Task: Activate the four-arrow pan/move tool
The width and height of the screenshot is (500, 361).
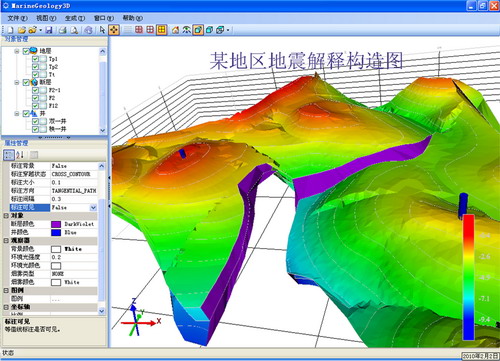Action: [x=114, y=30]
